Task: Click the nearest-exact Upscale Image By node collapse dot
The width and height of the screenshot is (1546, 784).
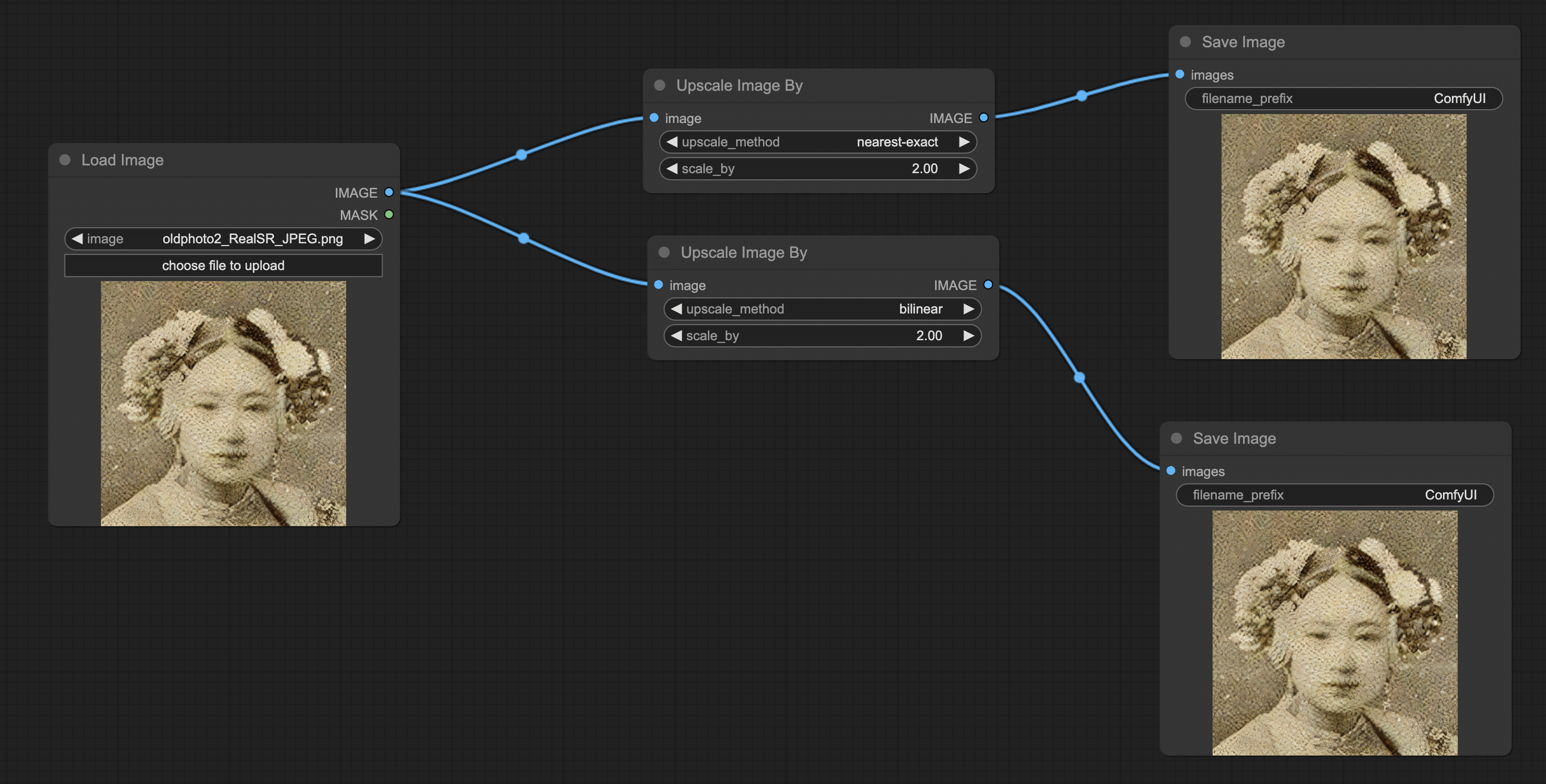Action: pyautogui.click(x=659, y=85)
